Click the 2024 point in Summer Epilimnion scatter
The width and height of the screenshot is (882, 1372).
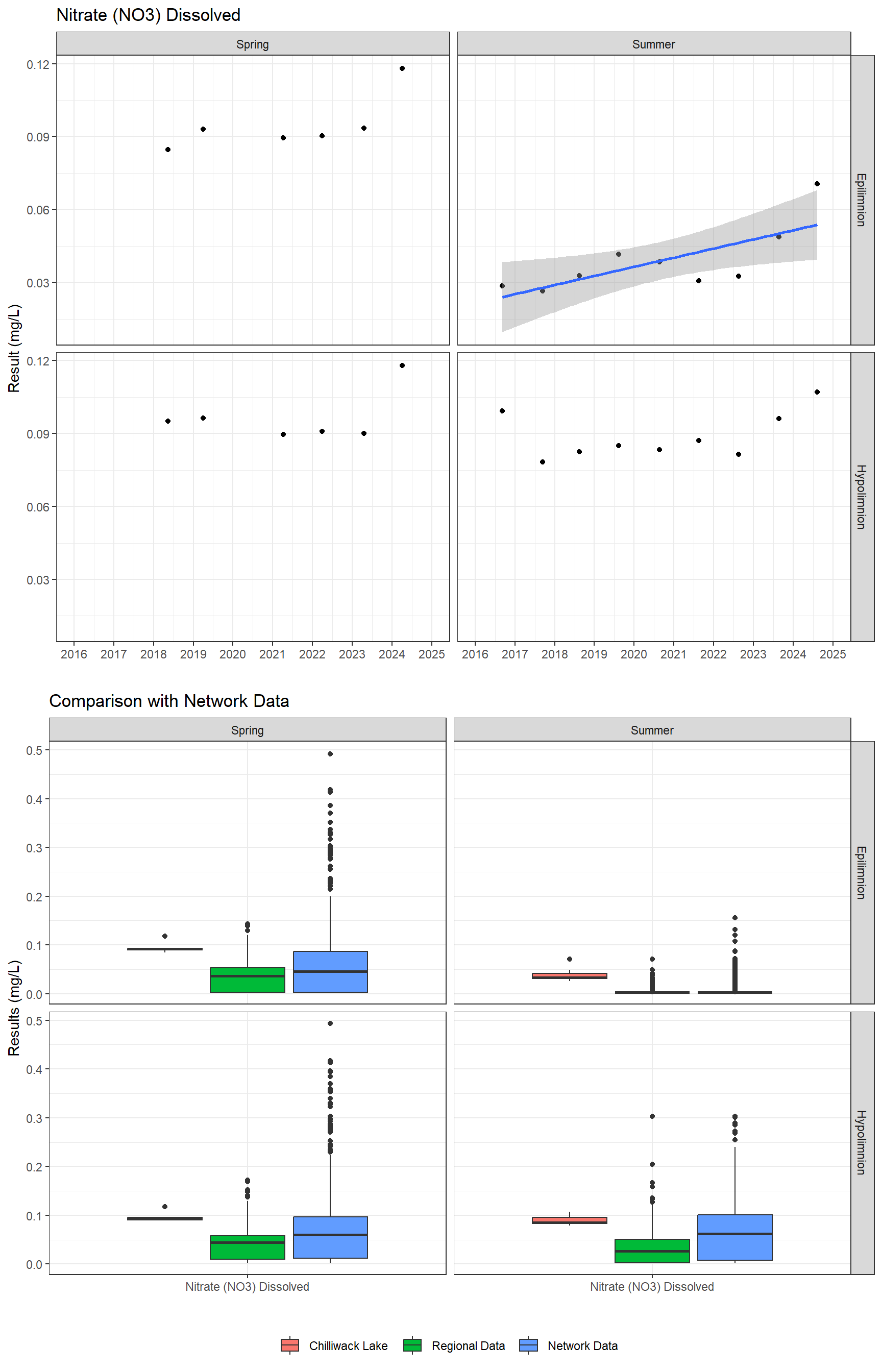tap(817, 184)
